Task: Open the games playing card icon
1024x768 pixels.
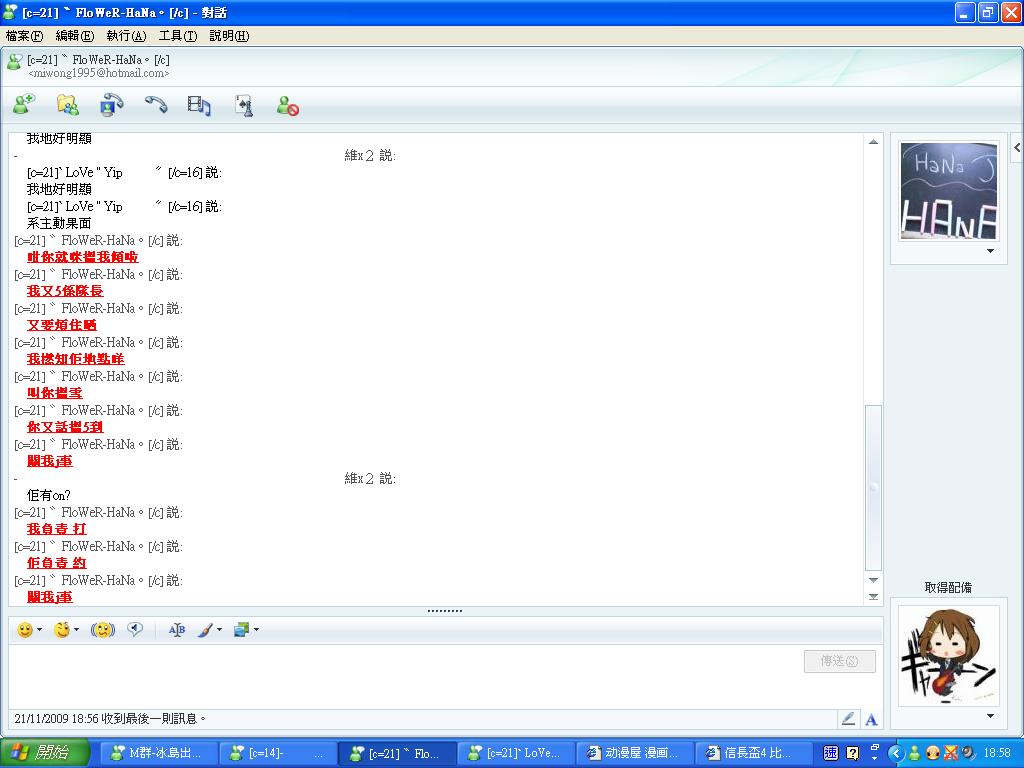Action: coord(243,104)
